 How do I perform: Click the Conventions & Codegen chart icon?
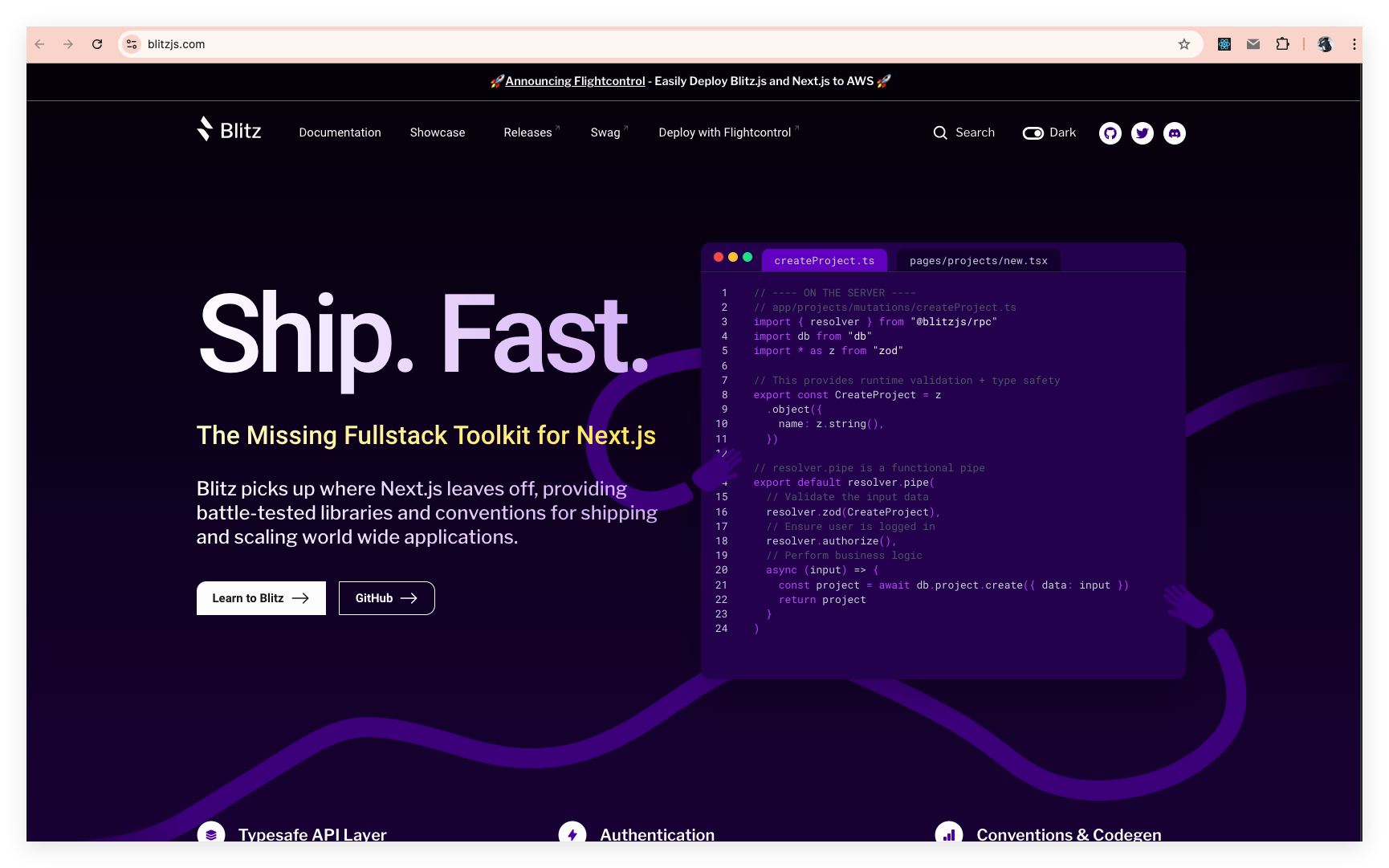[949, 833]
